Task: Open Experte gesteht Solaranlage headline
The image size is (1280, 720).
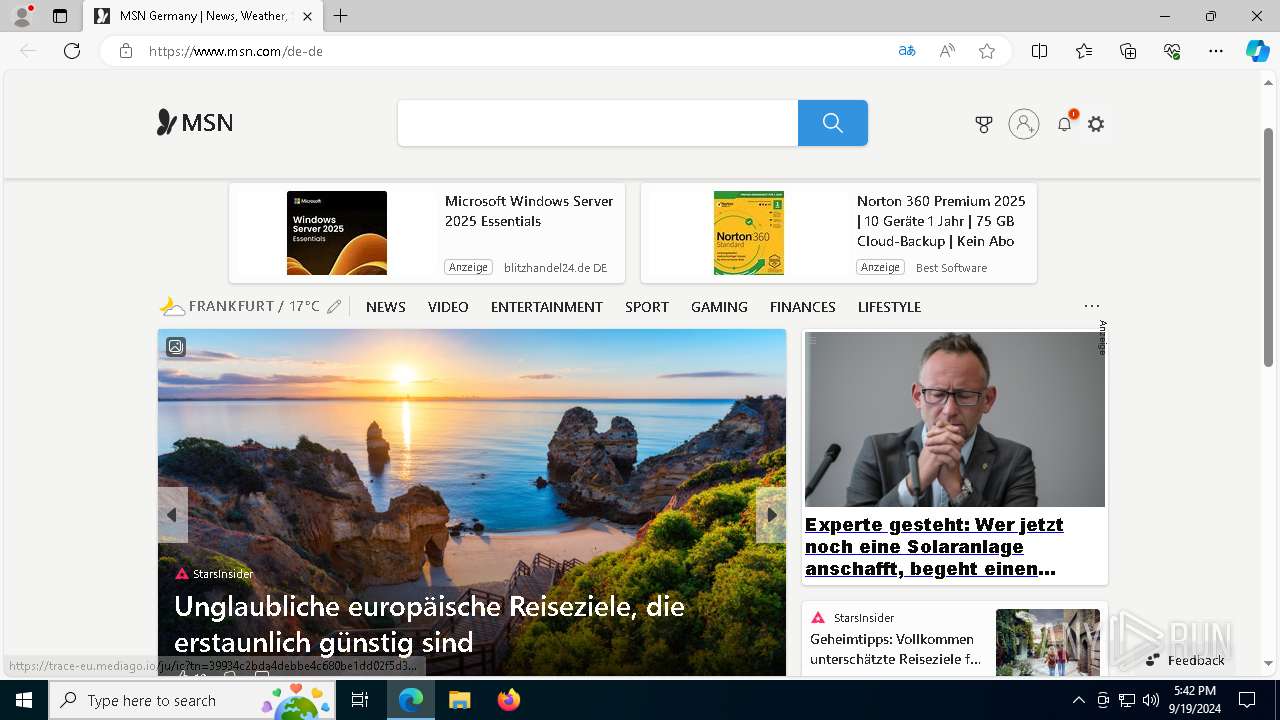Action: (x=934, y=547)
